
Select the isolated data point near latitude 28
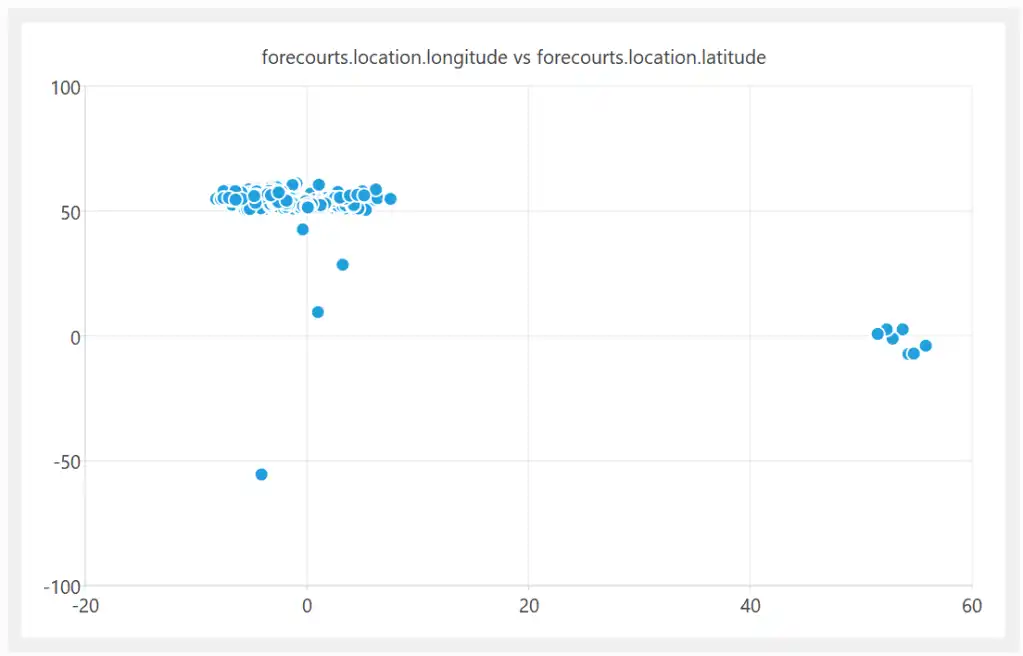click(342, 265)
